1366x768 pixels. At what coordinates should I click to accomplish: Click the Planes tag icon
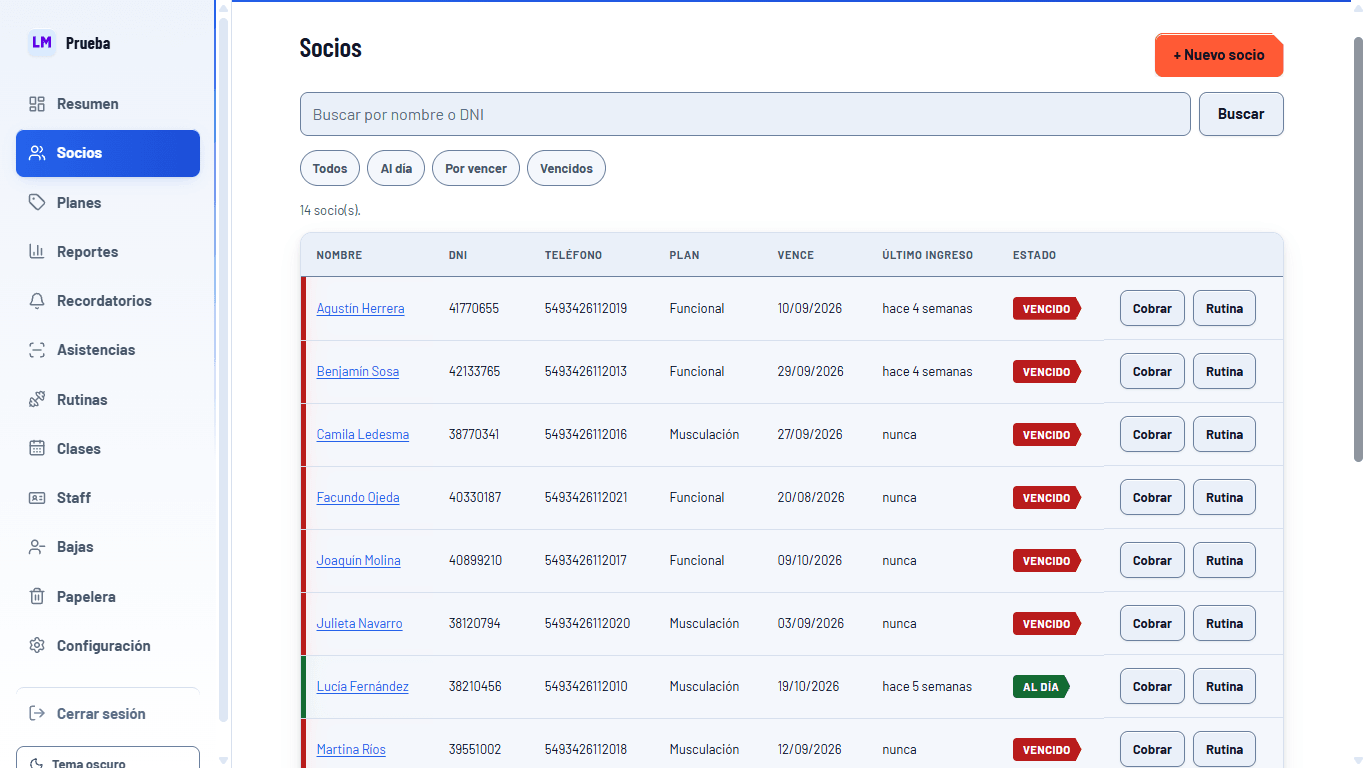tap(37, 202)
